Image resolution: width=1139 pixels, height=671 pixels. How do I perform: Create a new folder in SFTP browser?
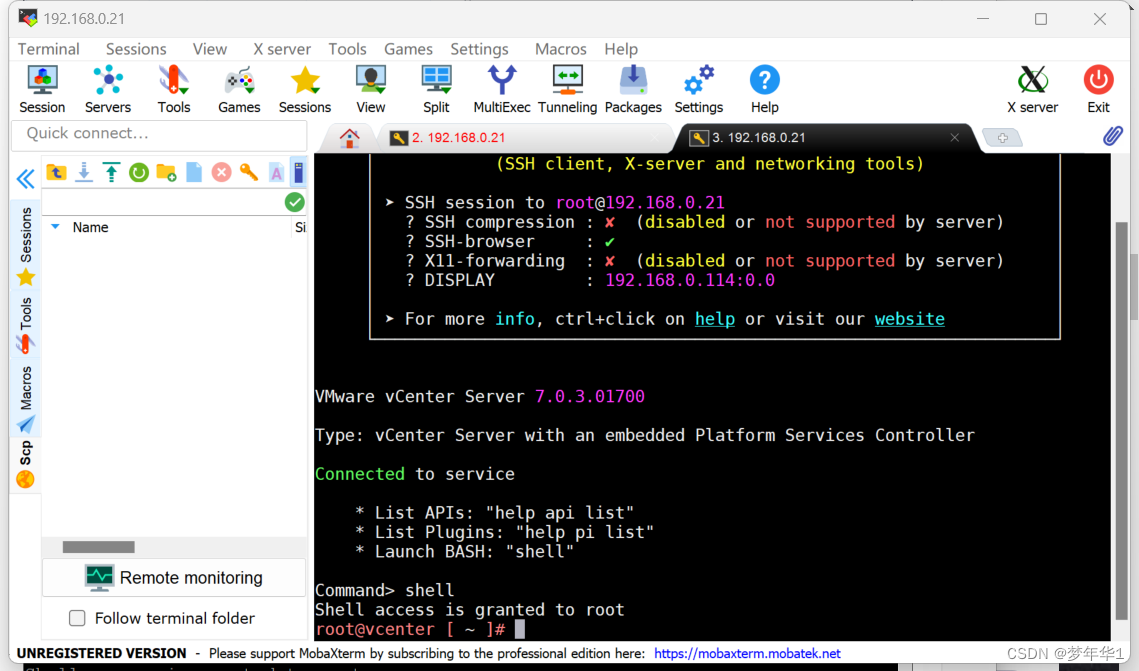(166, 172)
